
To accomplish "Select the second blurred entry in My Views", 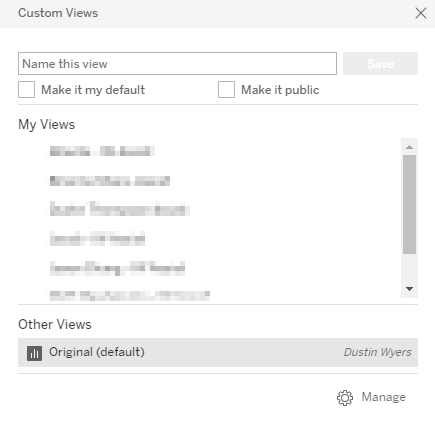I will tap(110, 181).
